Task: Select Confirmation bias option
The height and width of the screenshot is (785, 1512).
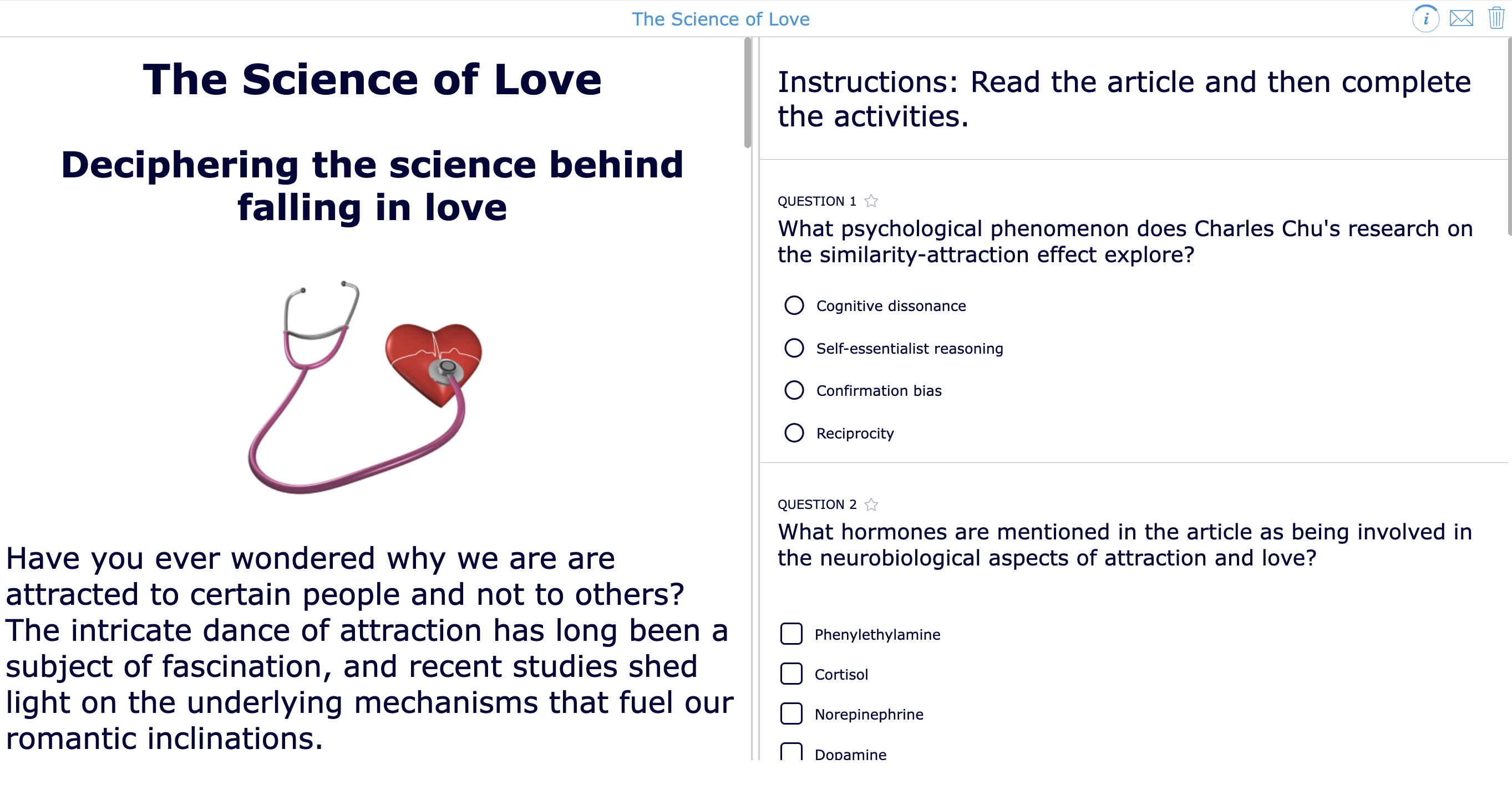Action: pyautogui.click(x=794, y=390)
